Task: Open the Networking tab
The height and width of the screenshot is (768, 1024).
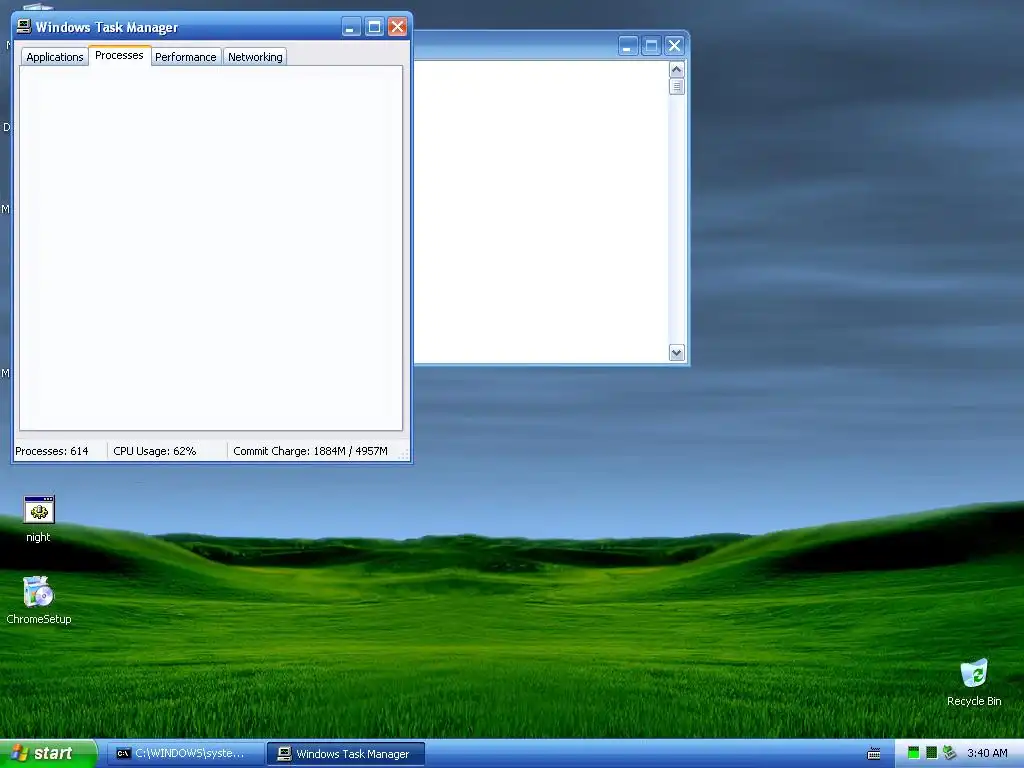Action: point(255,57)
